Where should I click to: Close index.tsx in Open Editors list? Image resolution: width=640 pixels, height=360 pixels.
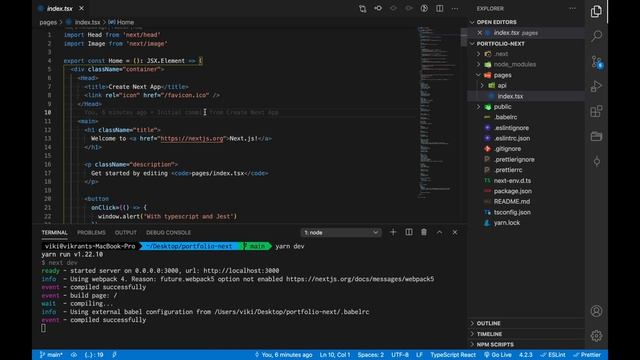pos(480,33)
